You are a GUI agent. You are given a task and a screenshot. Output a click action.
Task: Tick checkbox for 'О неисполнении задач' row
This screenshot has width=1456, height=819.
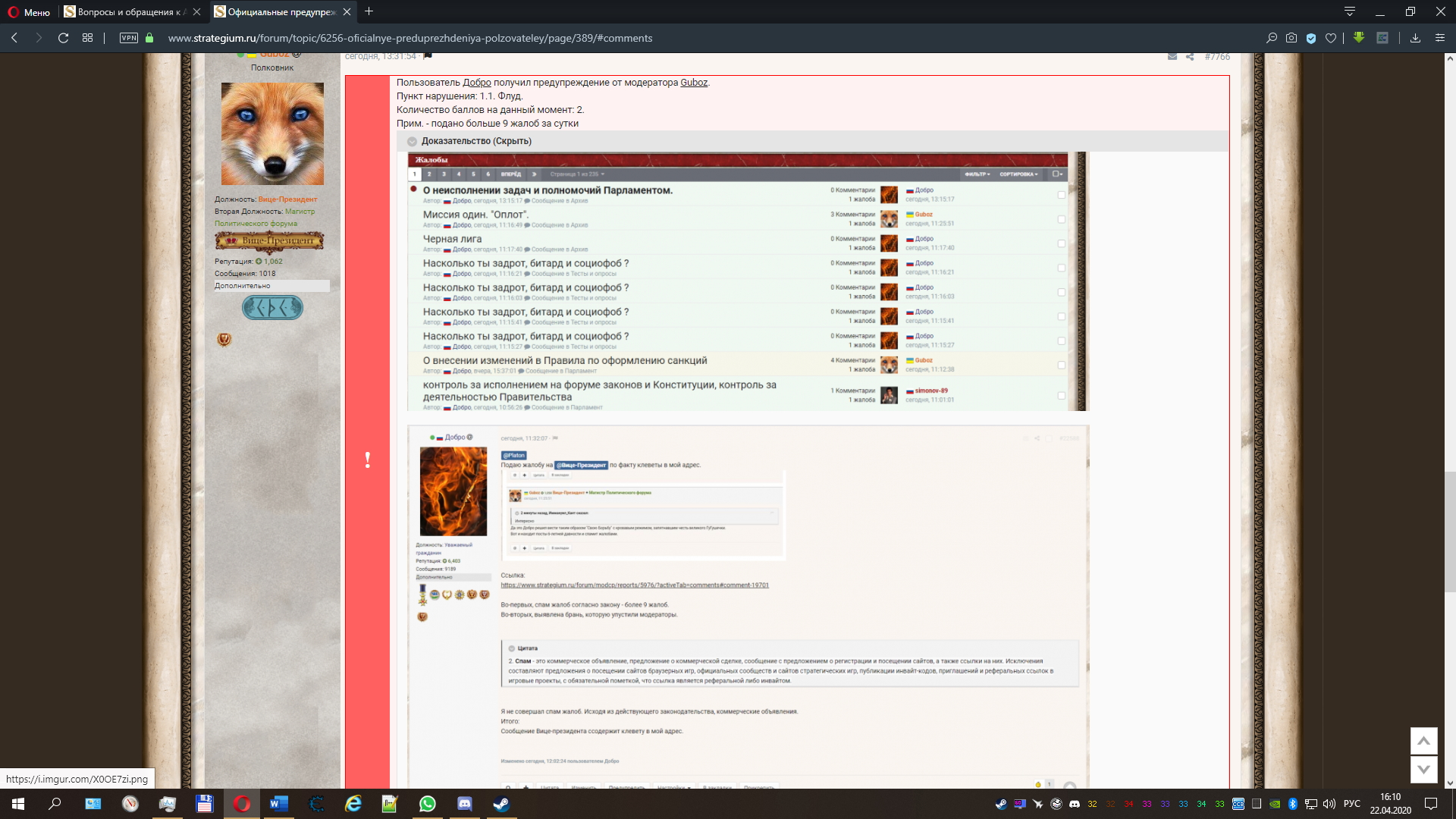click(x=1062, y=195)
